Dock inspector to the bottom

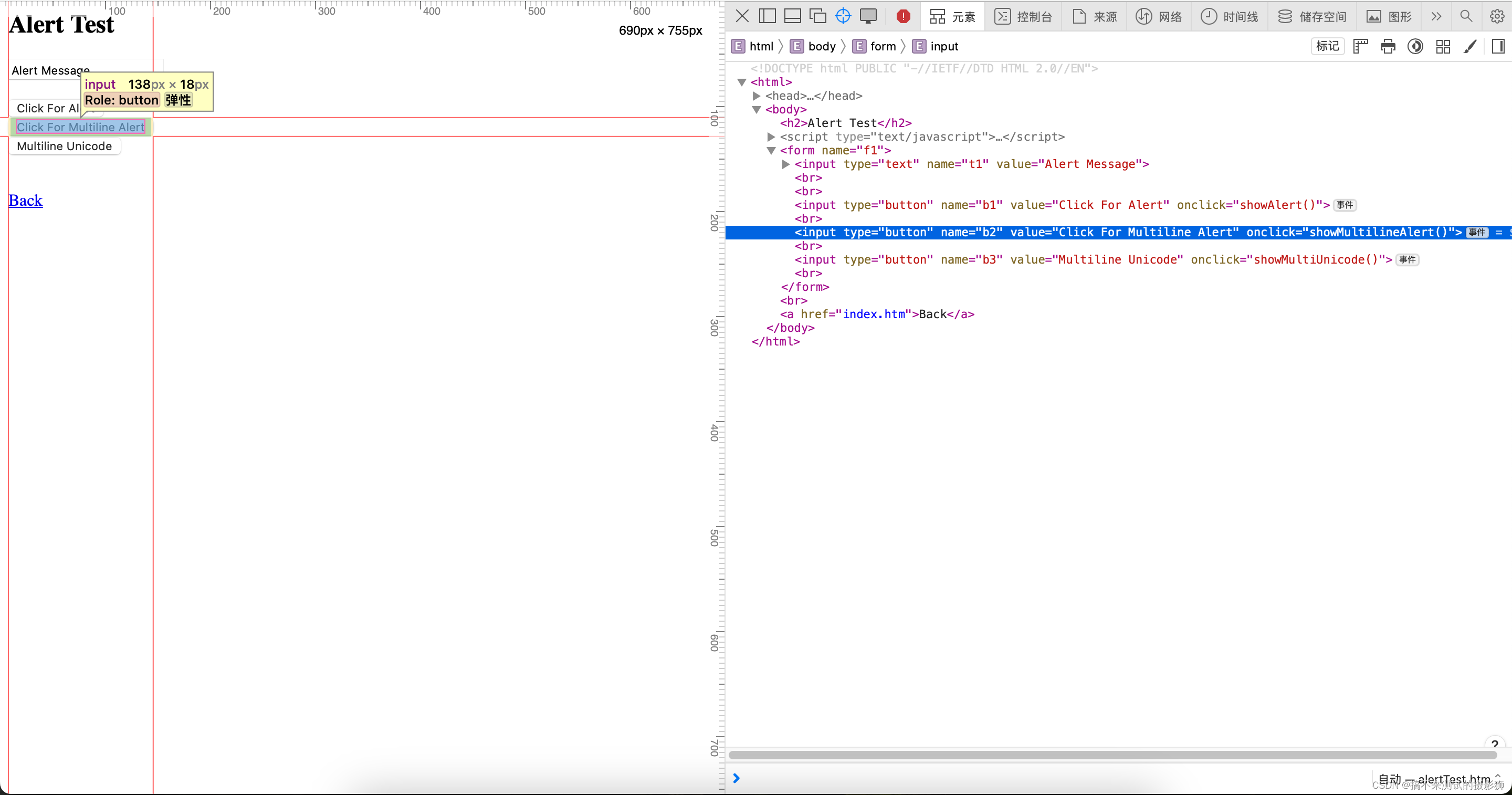[792, 16]
